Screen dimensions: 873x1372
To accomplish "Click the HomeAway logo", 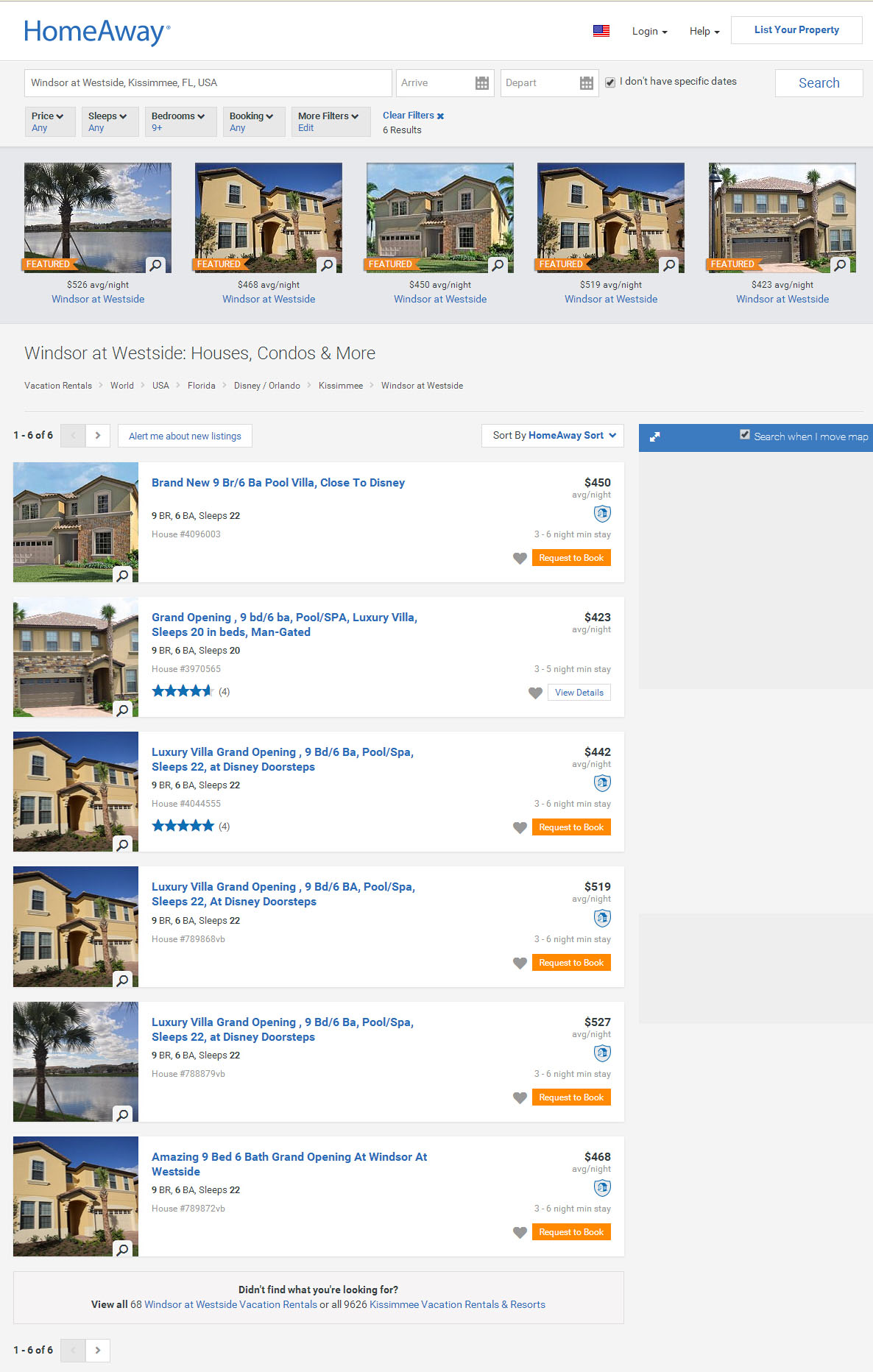I will point(97,32).
